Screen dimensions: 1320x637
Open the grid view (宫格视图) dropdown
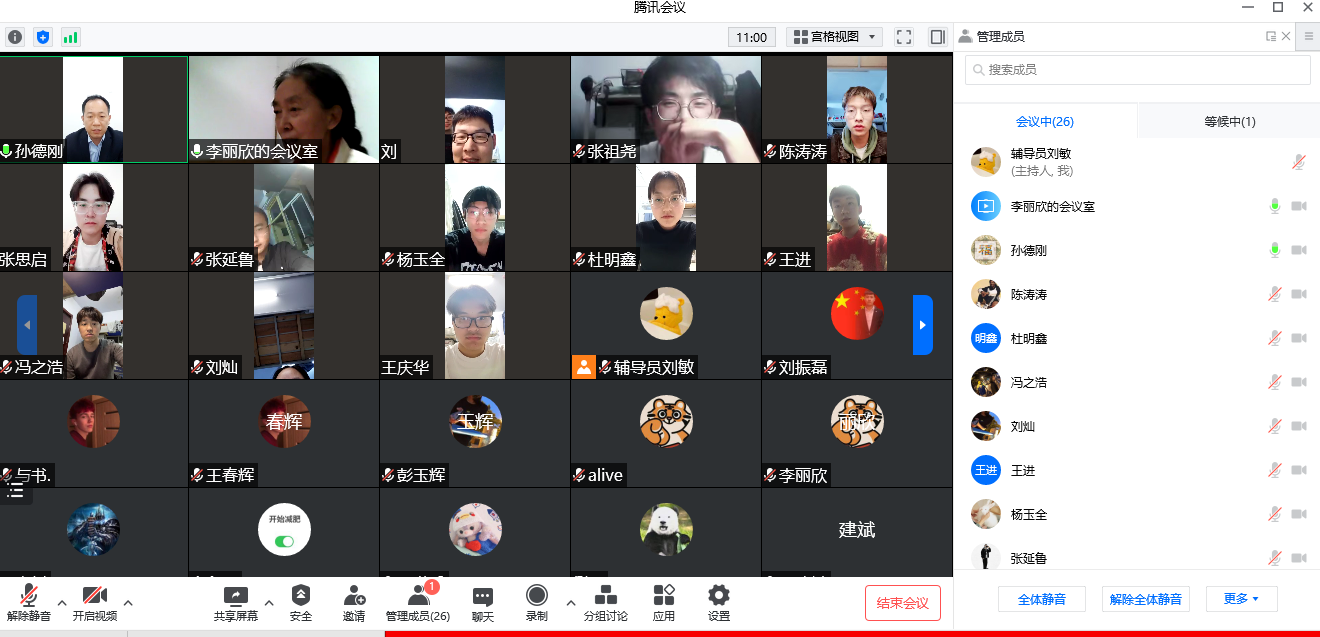(836, 37)
